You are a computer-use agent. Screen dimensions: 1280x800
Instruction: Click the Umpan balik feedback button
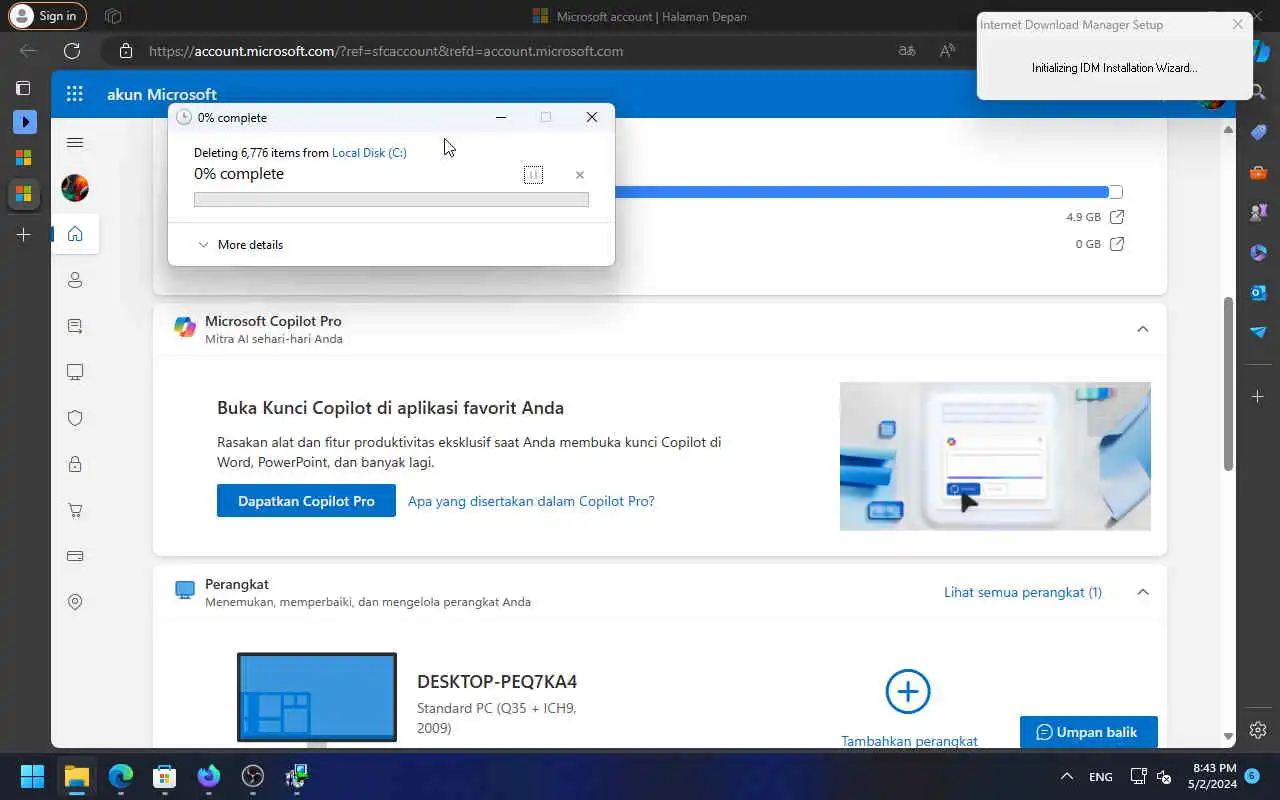(1089, 732)
